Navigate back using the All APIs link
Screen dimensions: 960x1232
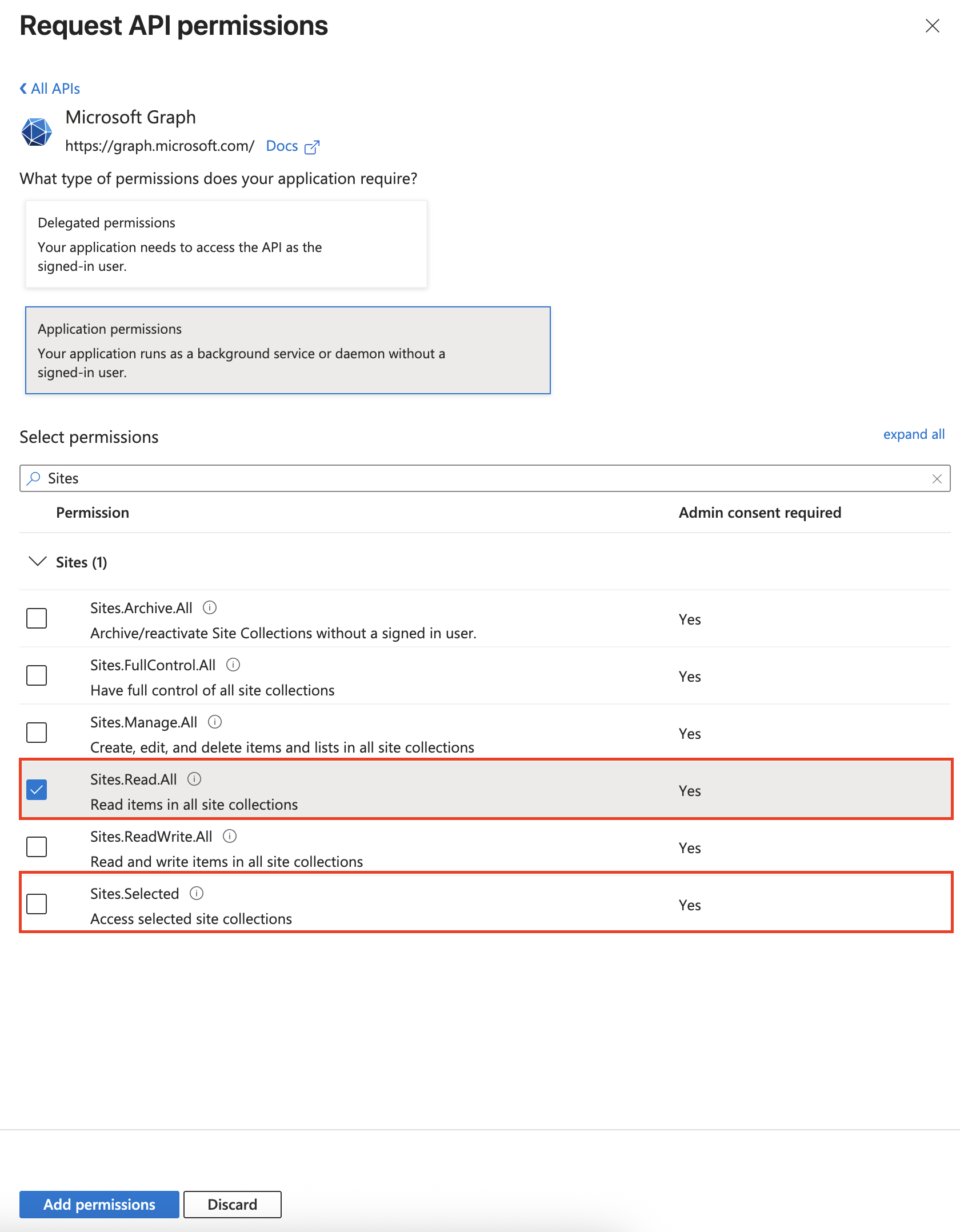49,88
